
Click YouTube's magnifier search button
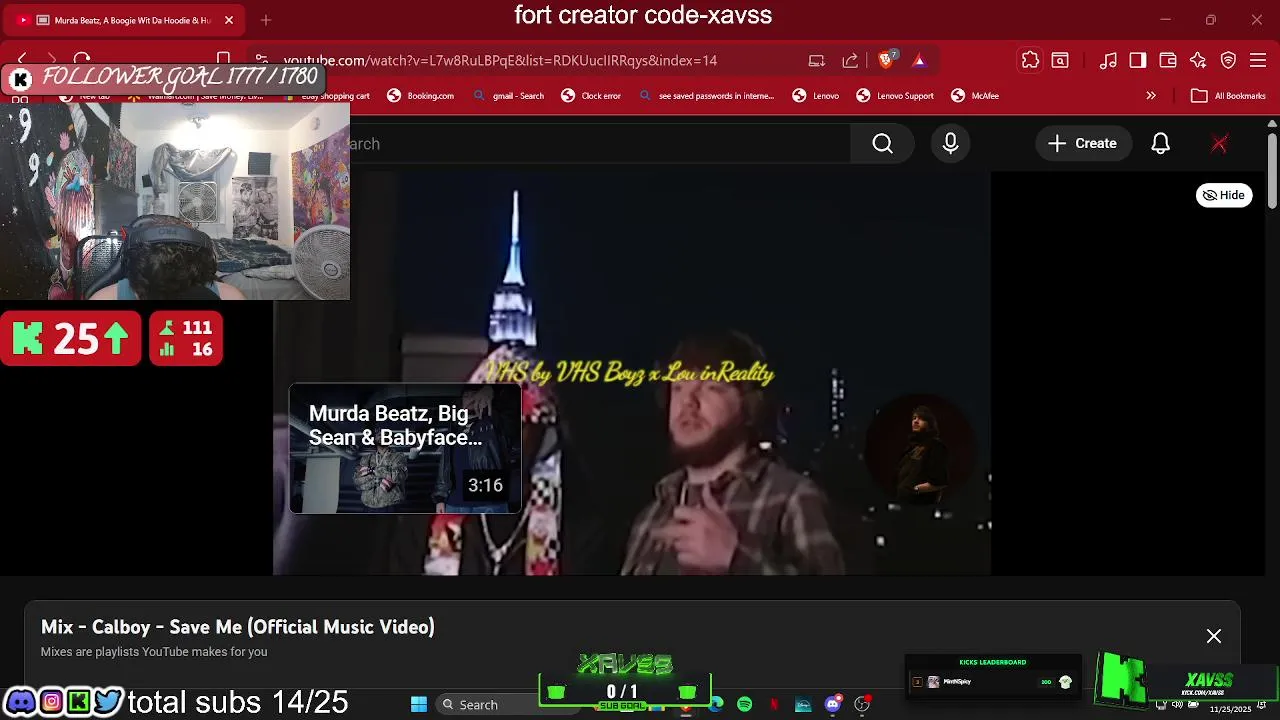coord(883,144)
